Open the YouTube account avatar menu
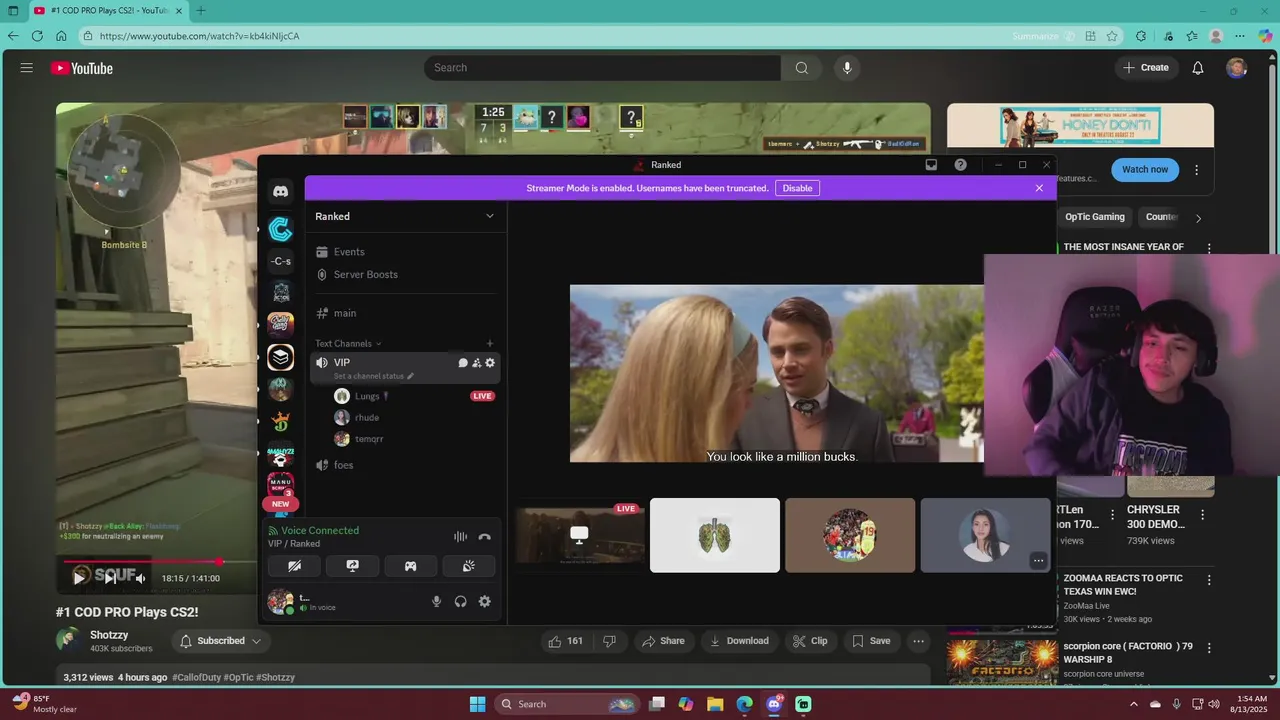The width and height of the screenshot is (1280, 720). tap(1237, 68)
